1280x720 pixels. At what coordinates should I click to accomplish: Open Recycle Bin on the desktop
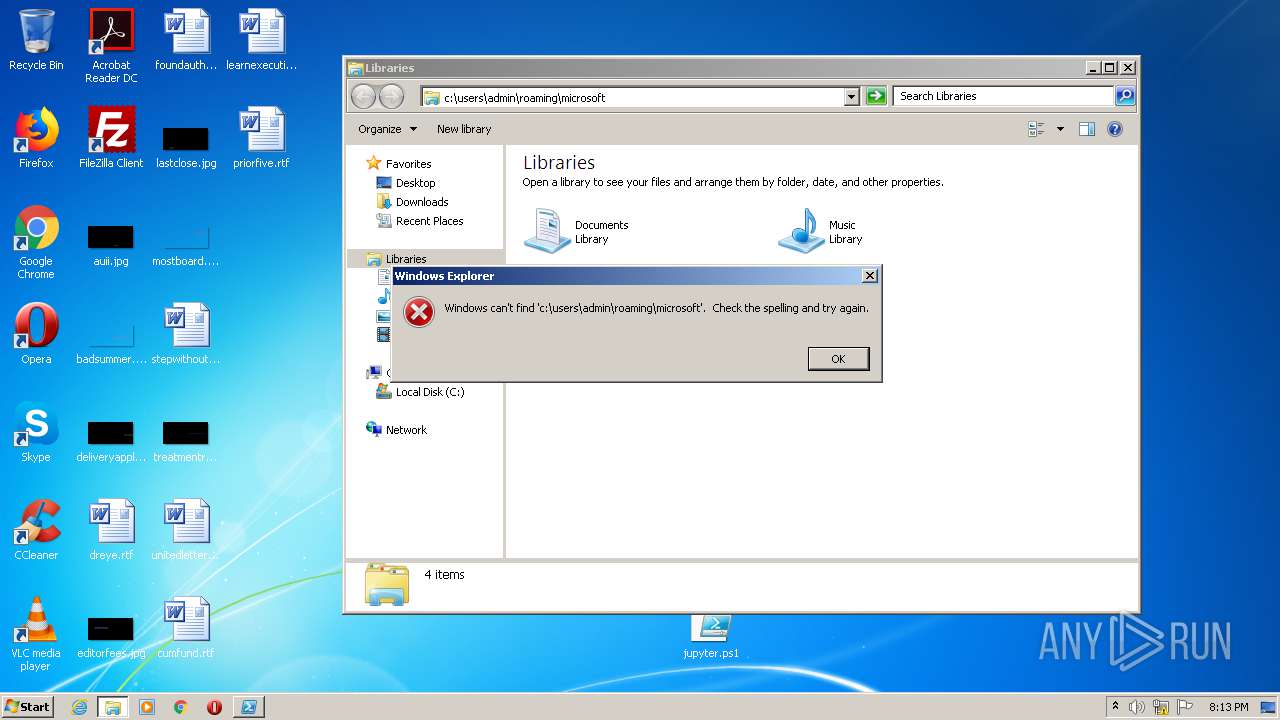[36, 40]
